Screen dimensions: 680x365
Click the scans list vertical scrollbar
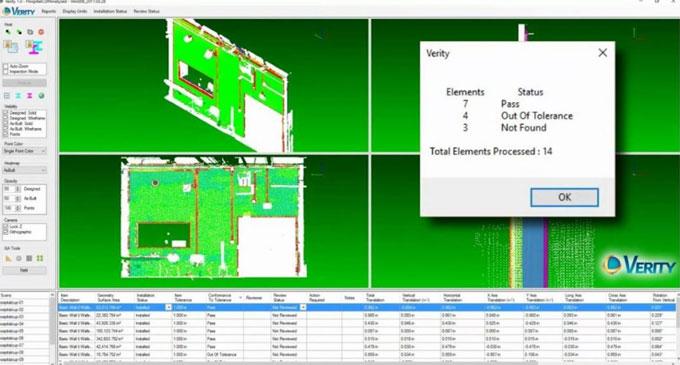pyautogui.click(x=52, y=328)
